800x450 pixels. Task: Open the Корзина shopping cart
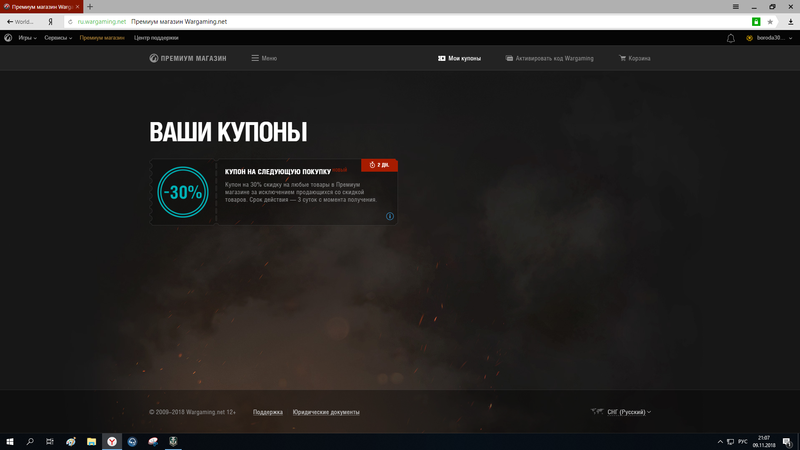click(x=635, y=58)
